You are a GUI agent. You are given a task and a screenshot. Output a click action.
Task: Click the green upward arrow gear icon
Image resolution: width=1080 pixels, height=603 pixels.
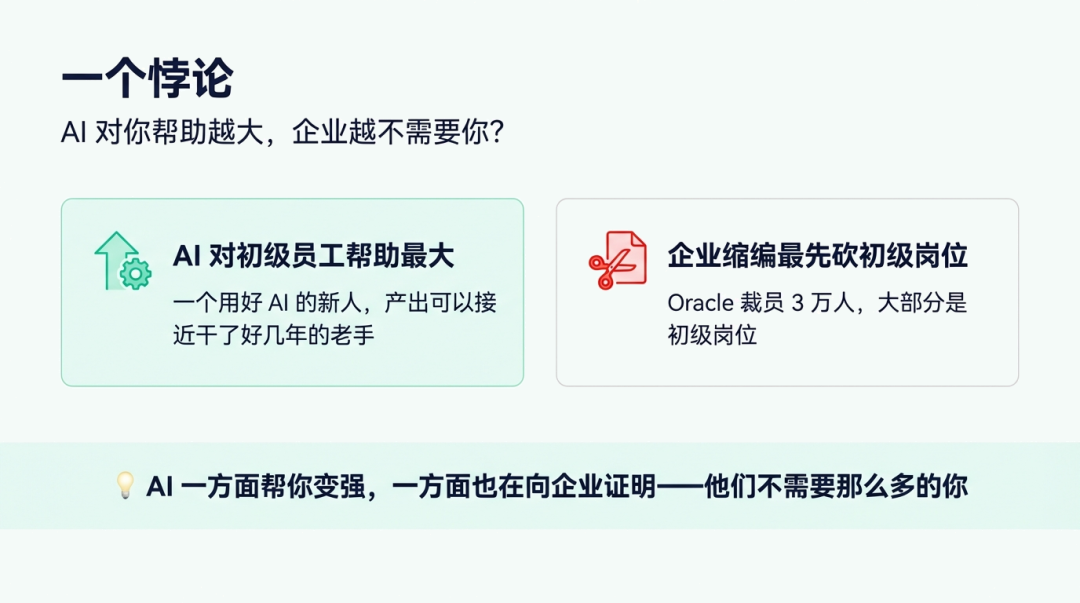pos(123,261)
